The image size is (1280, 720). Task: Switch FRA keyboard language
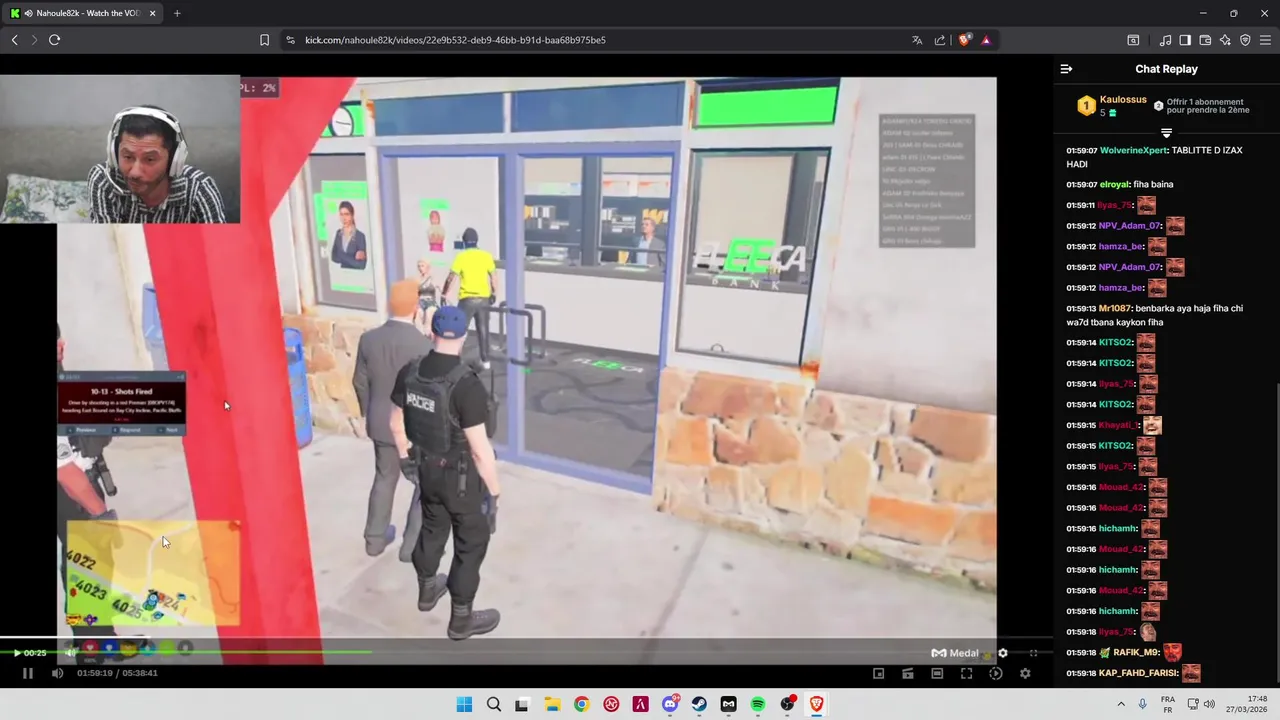pyautogui.click(x=1168, y=704)
